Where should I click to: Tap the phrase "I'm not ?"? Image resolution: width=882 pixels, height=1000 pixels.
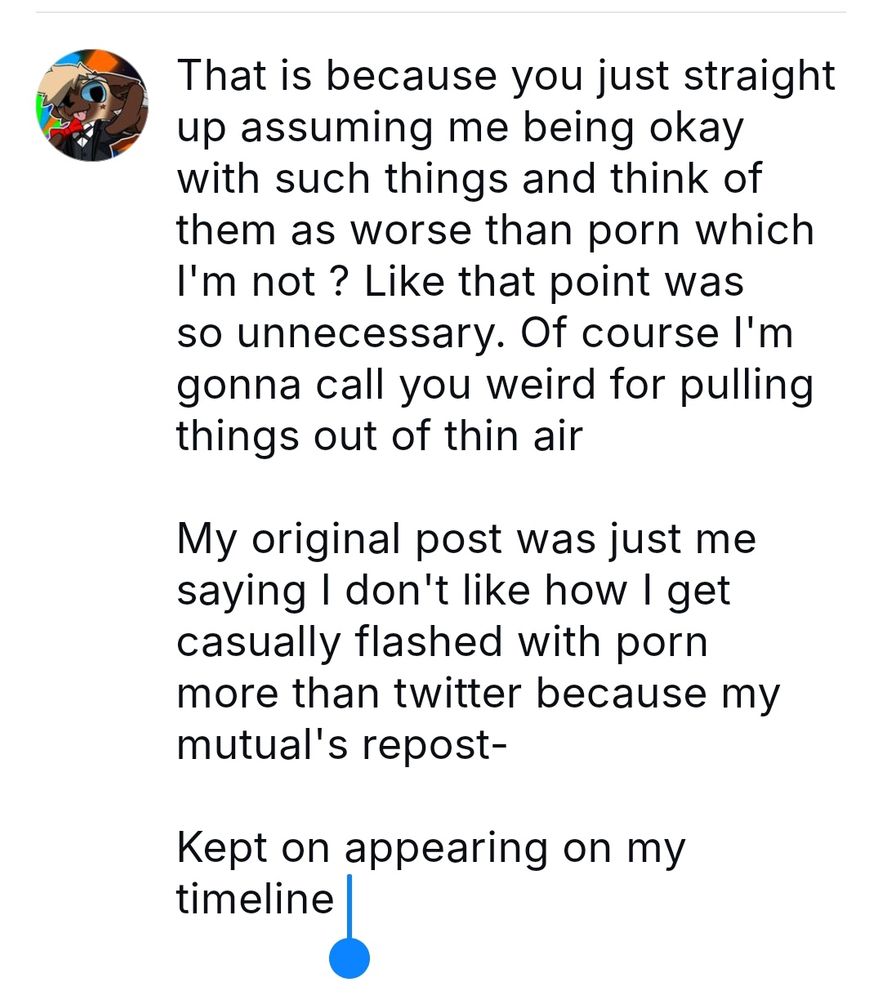click(260, 283)
